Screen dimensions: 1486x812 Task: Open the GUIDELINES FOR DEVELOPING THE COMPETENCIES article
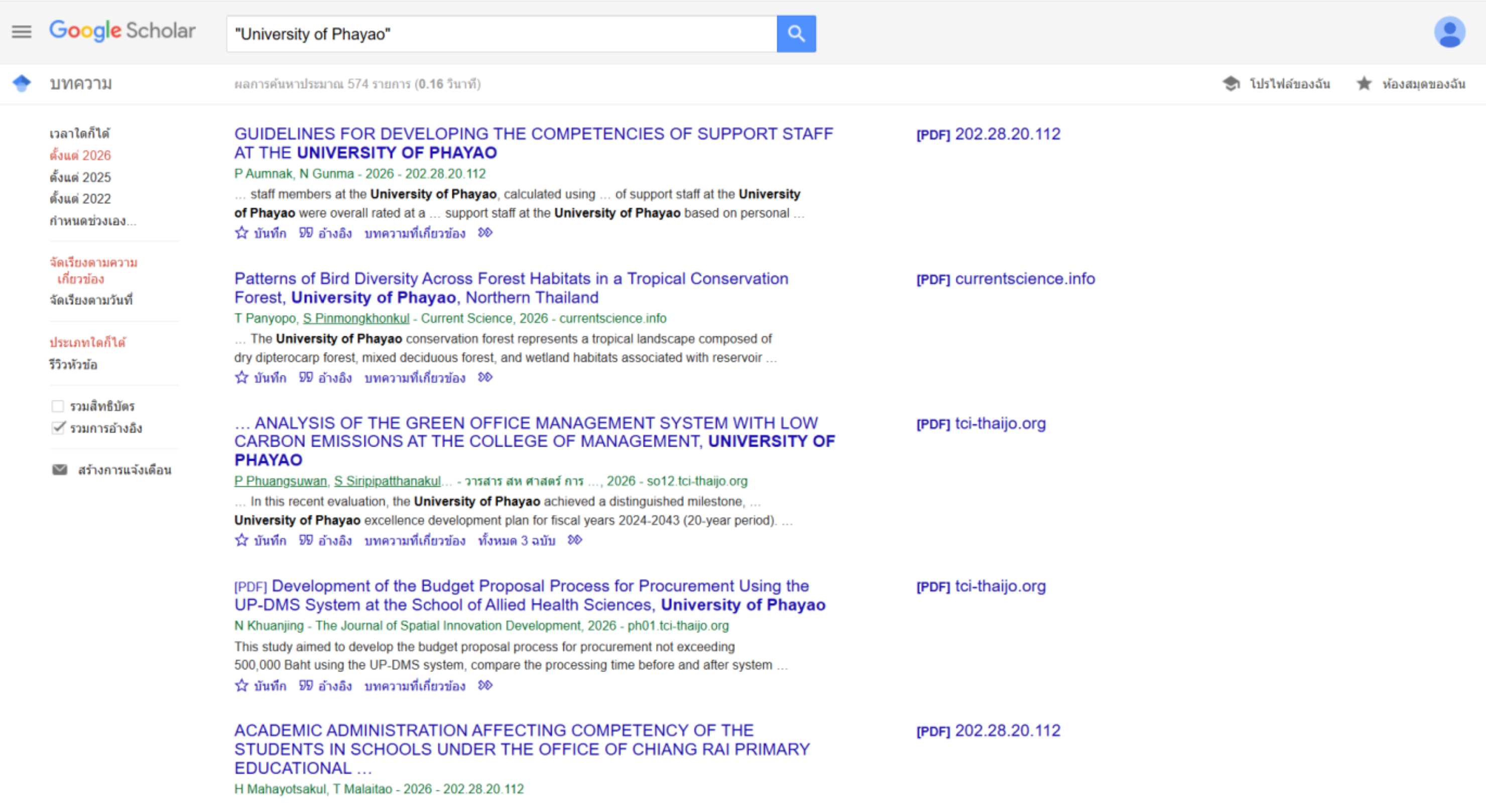click(x=534, y=143)
